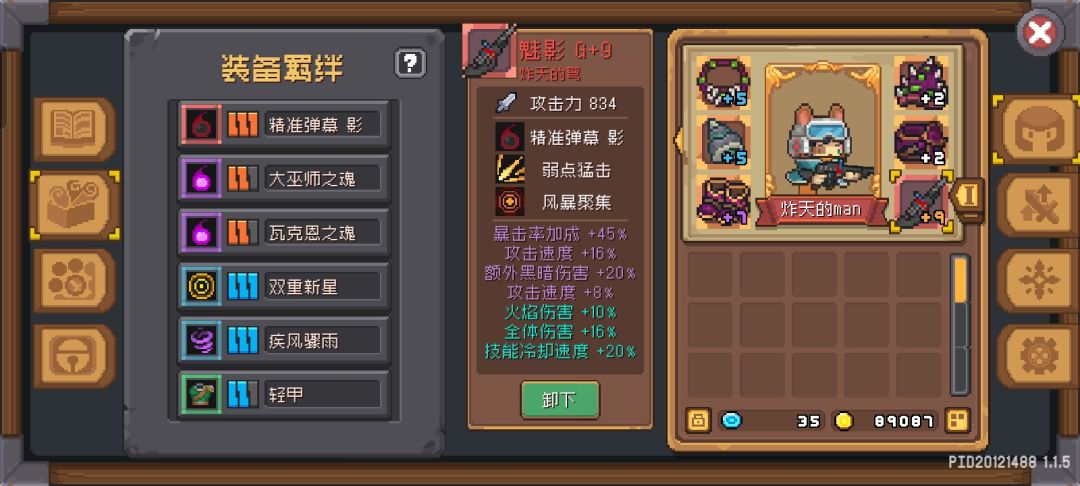Click the inventory sort grid icon
Viewport: 1080px width, 486px height.
[957, 419]
